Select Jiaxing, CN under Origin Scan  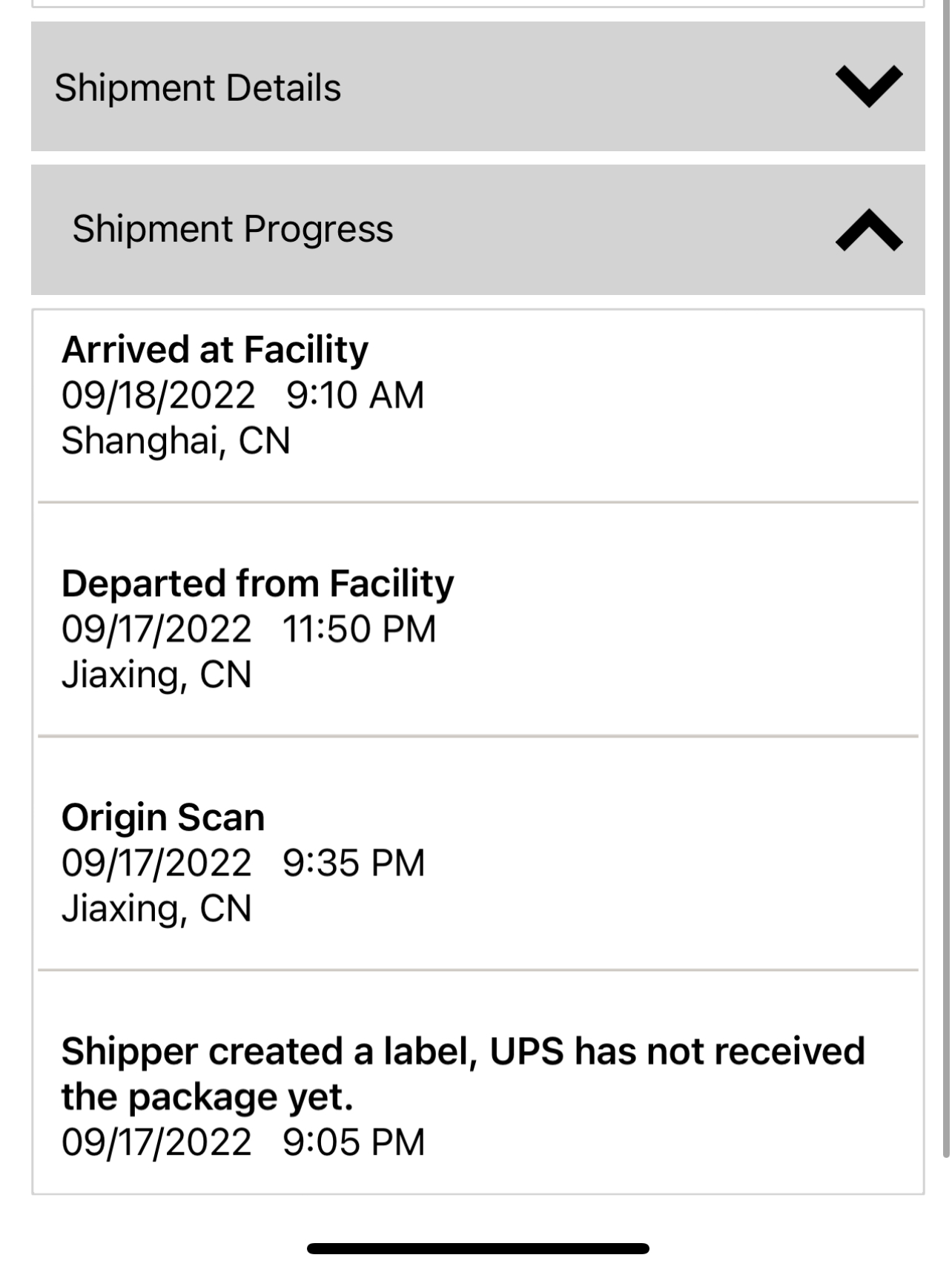tap(156, 908)
